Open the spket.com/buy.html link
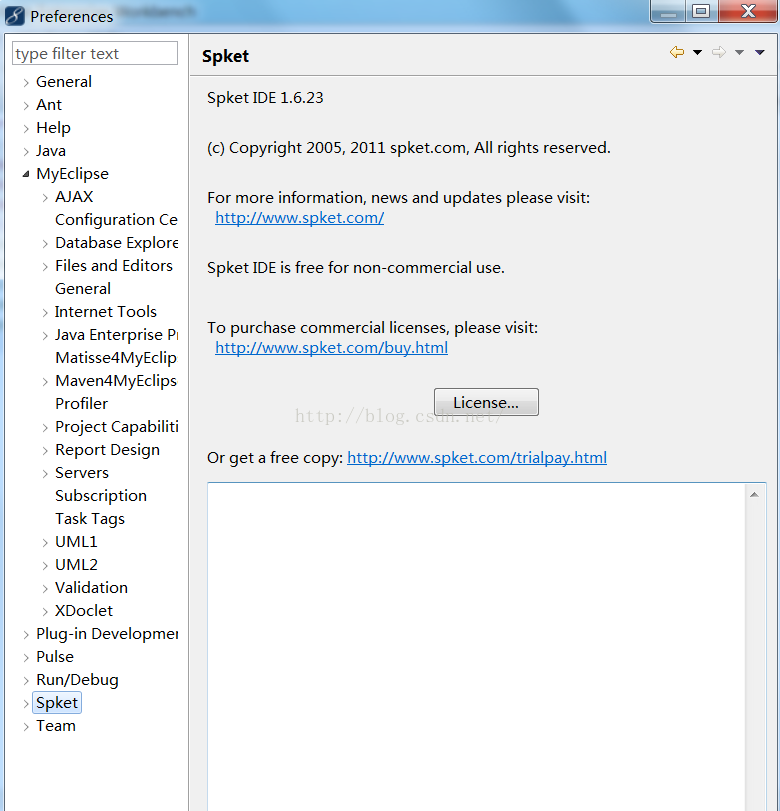The image size is (780, 811). coord(332,348)
